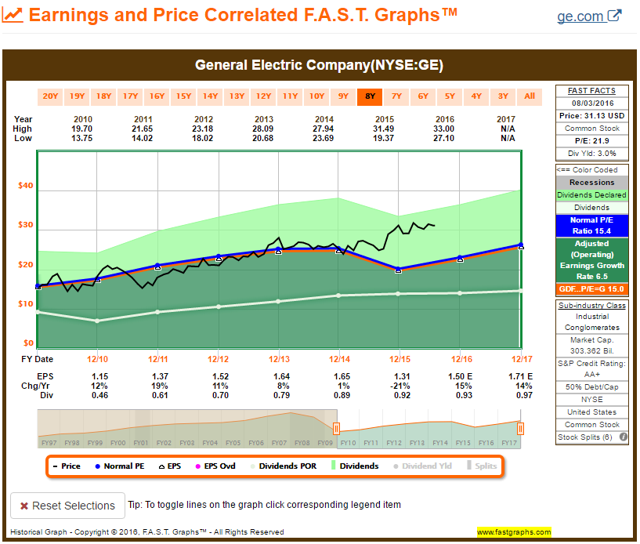Enable the Splits legend item
Image resolution: width=640 pixels, height=544 pixels.
[x=482, y=466]
